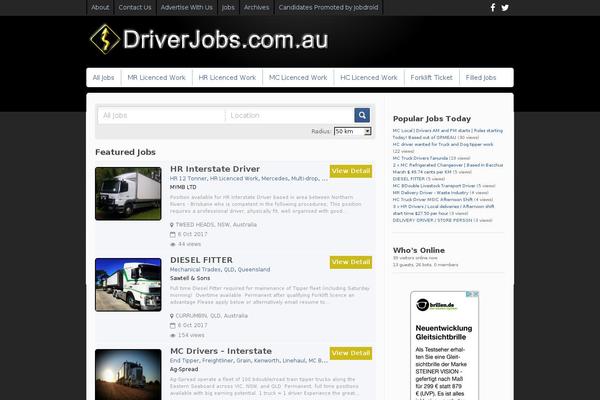This screenshot has height=400, width=600.
Task: Open the Archives page
Action: (x=256, y=7)
